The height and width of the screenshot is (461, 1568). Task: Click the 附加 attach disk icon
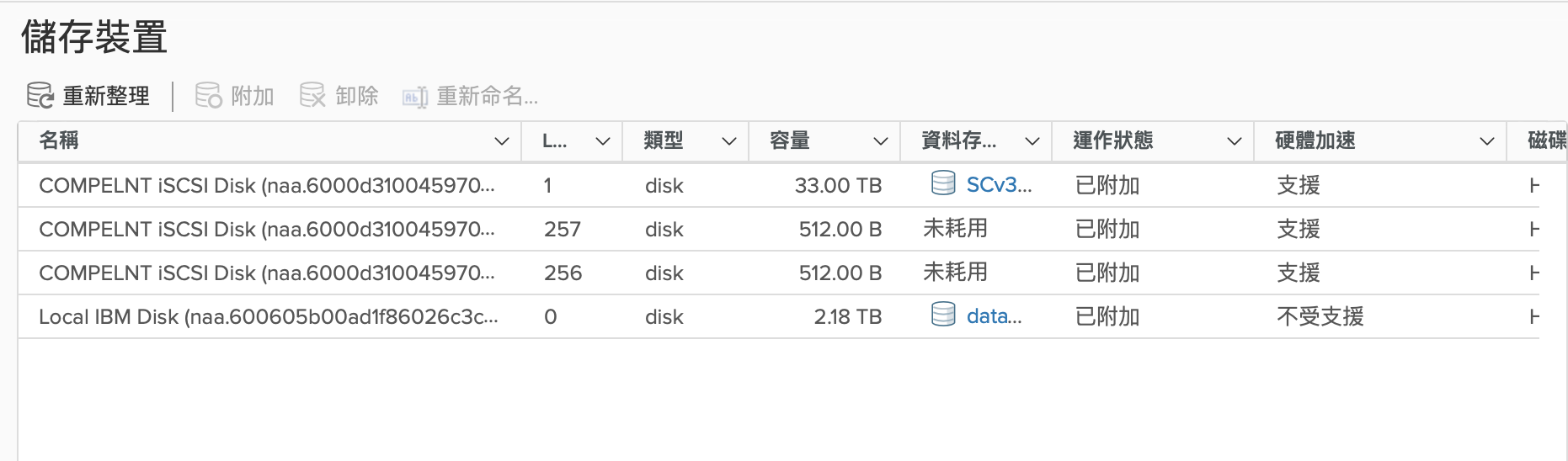pyautogui.click(x=208, y=95)
